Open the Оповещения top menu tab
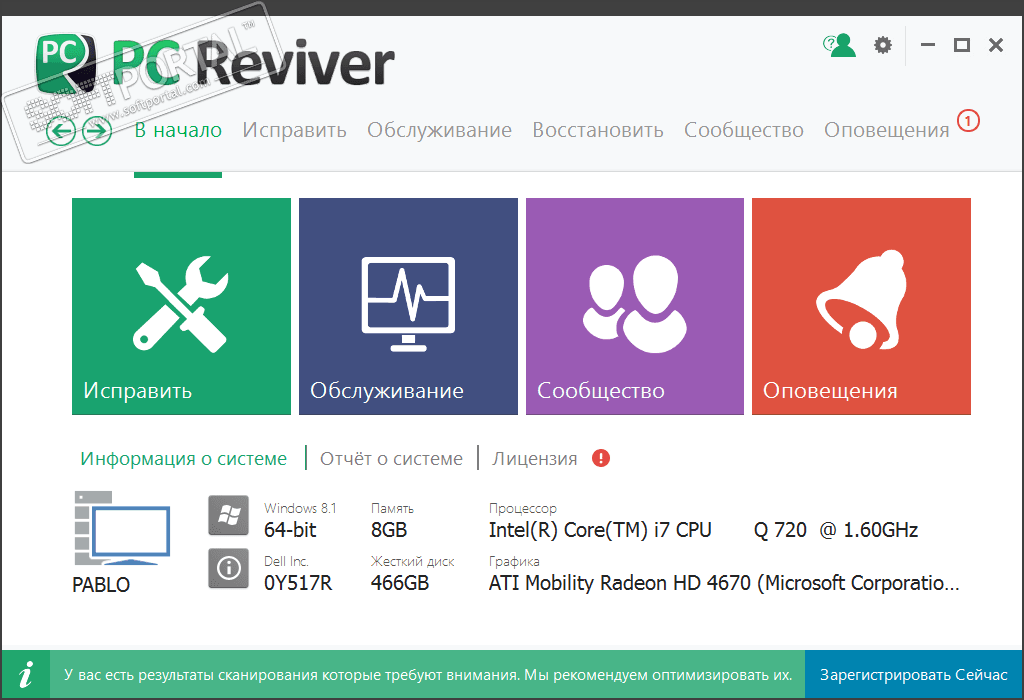 click(887, 130)
